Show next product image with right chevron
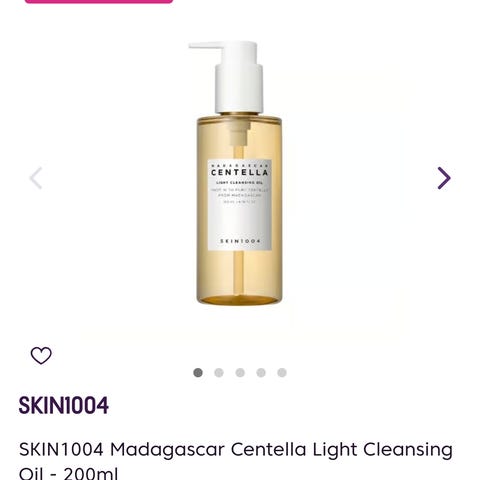This screenshot has width=480, height=480. 444,178
